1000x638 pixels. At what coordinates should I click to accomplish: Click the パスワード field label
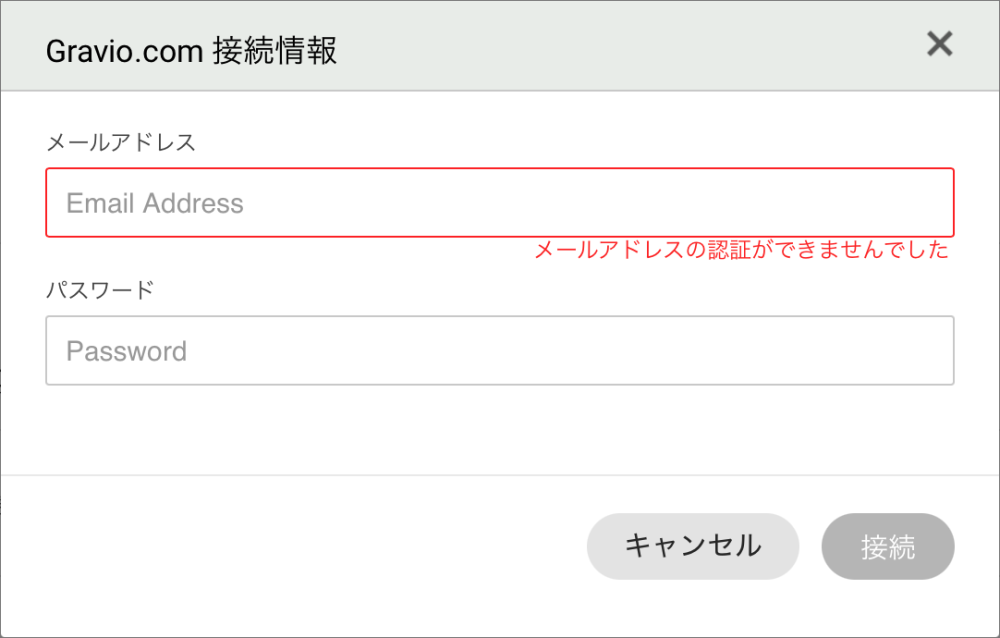[100, 290]
